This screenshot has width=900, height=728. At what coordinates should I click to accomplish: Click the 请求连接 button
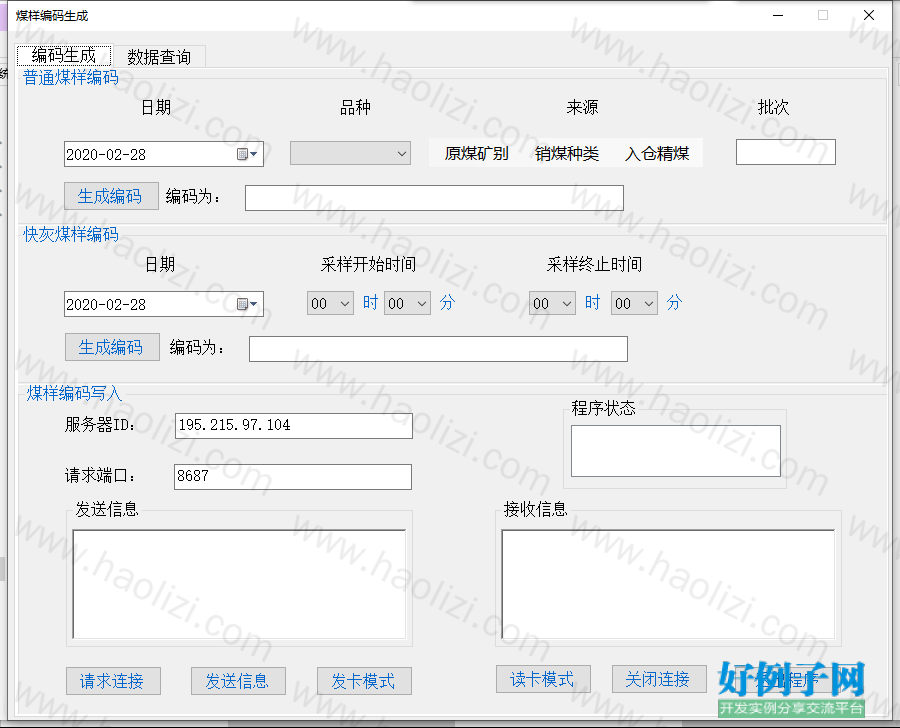point(113,681)
